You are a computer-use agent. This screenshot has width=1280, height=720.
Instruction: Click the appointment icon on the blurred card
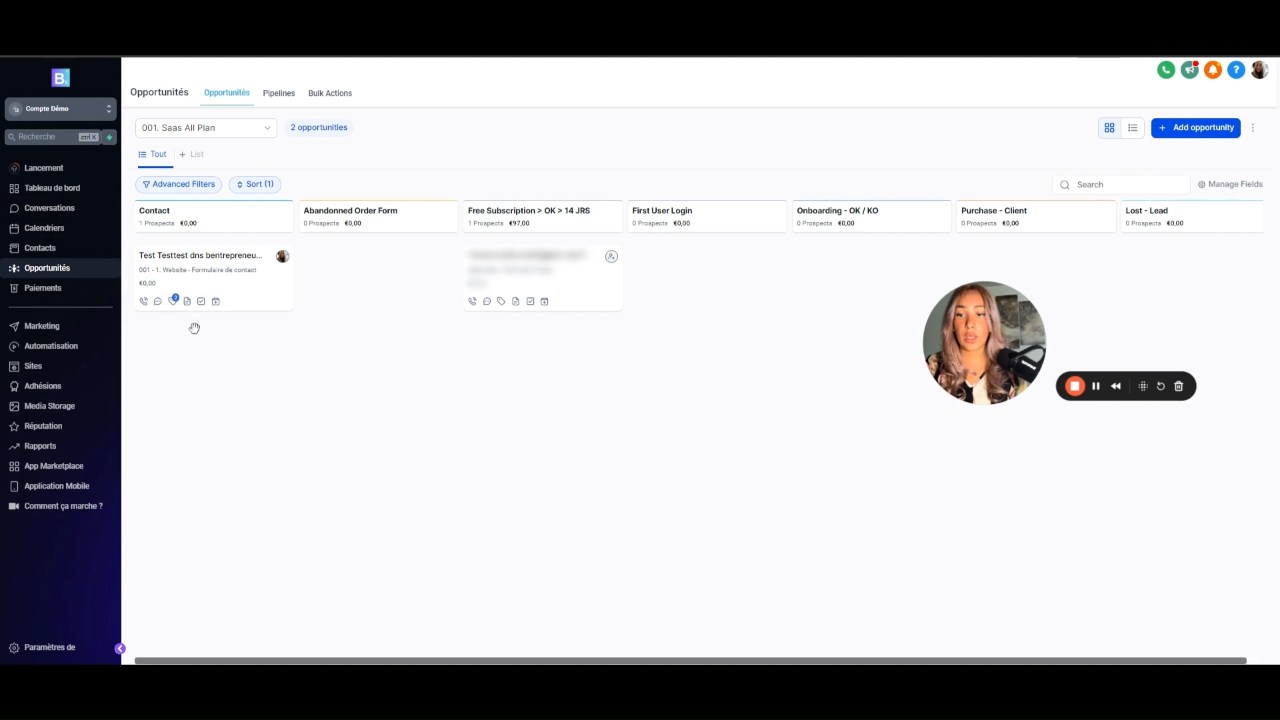[x=544, y=301]
